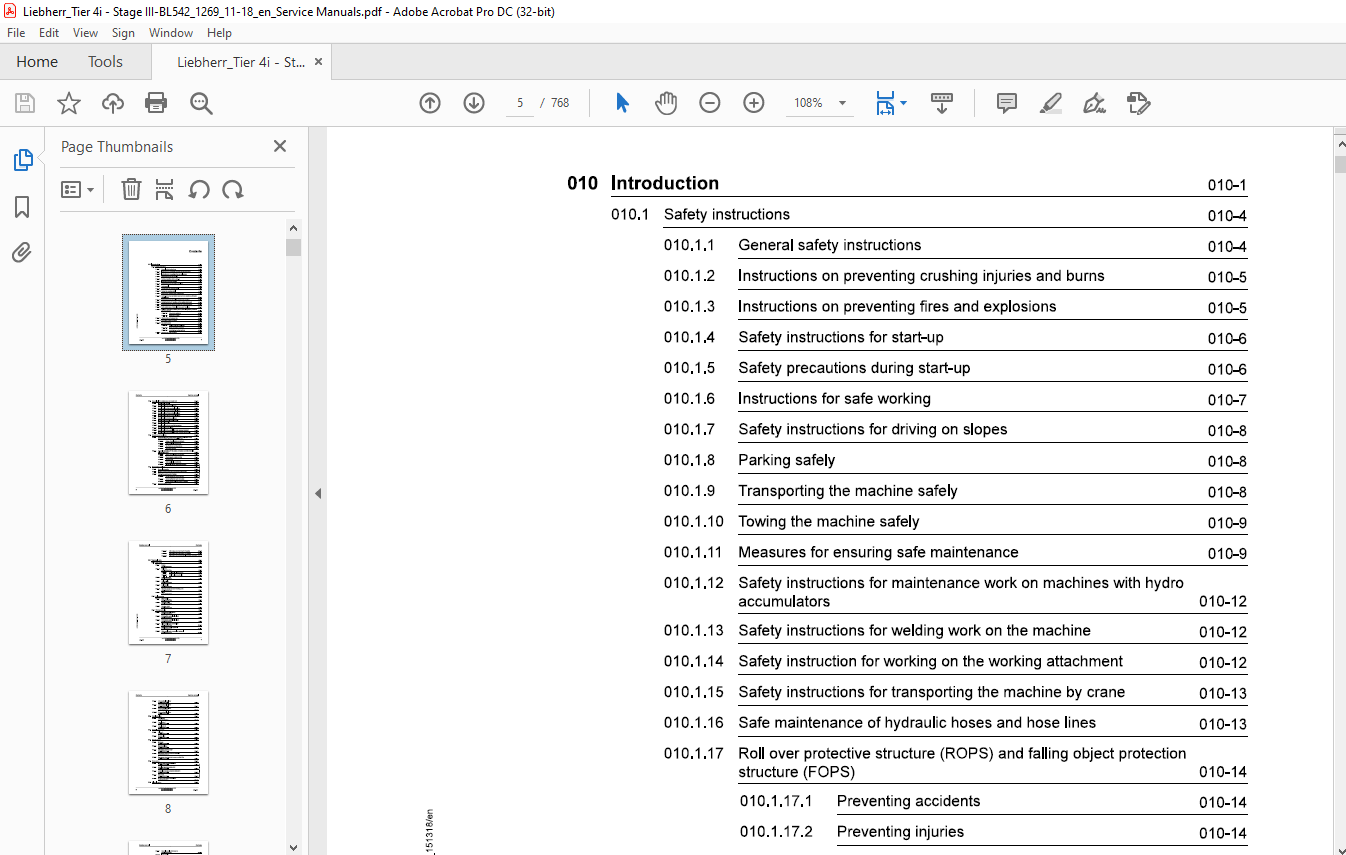This screenshot has height=855, width=1346.
Task: Open the Bookmarks sidebar icon
Action: pos(22,207)
